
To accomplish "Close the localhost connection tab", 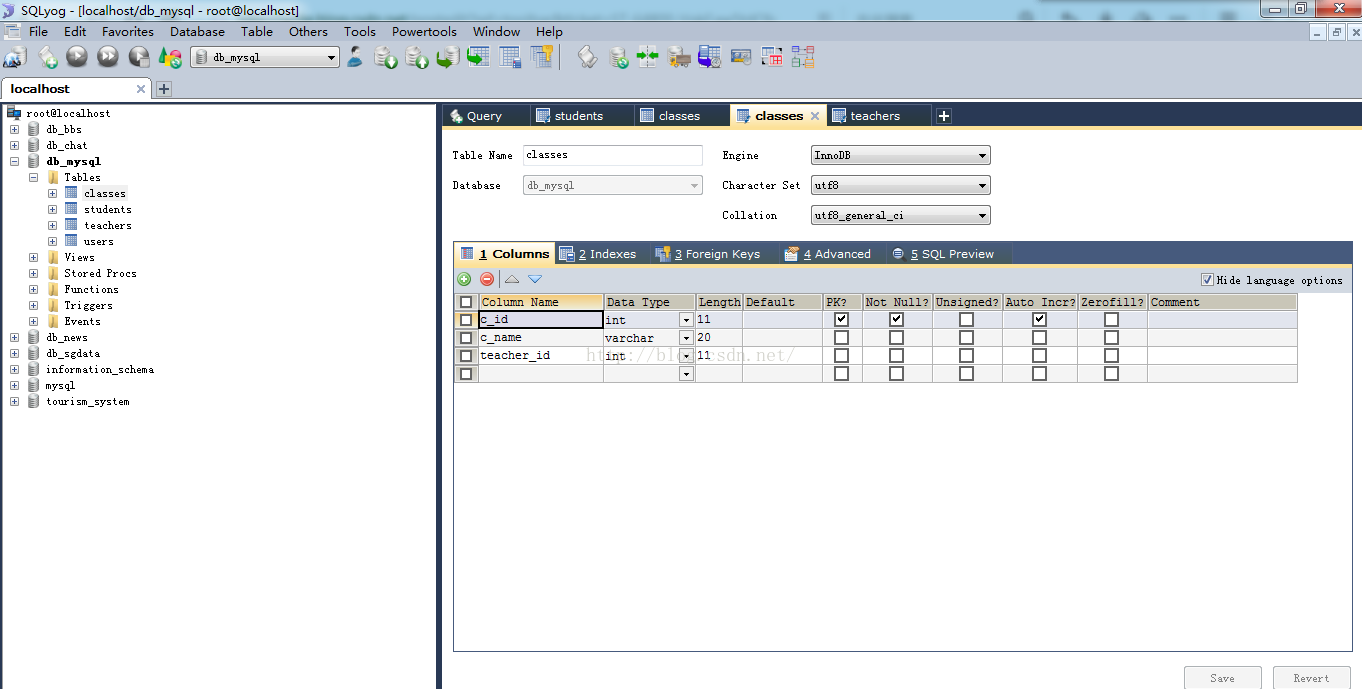I will (x=141, y=89).
